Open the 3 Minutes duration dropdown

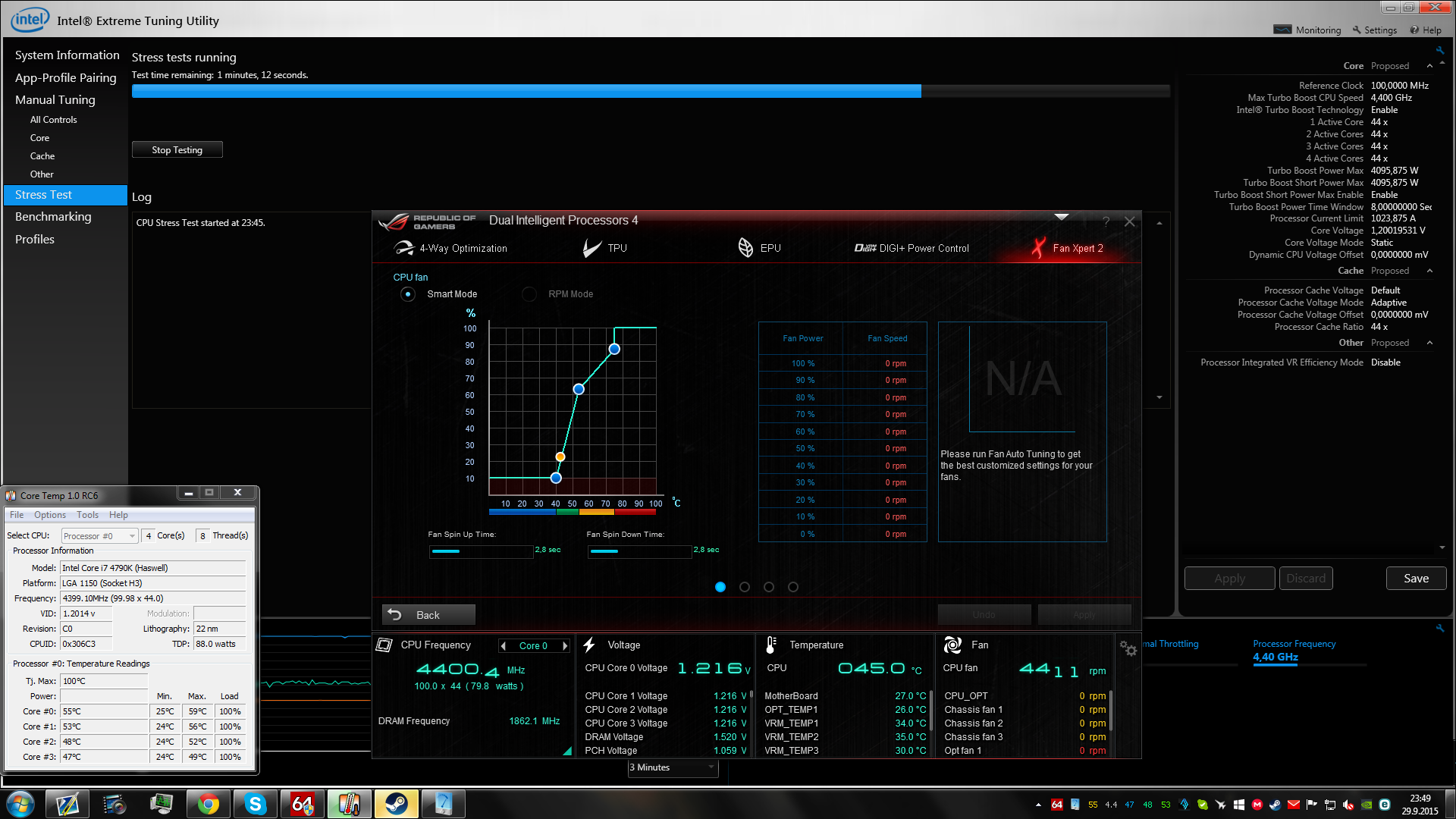[673, 767]
